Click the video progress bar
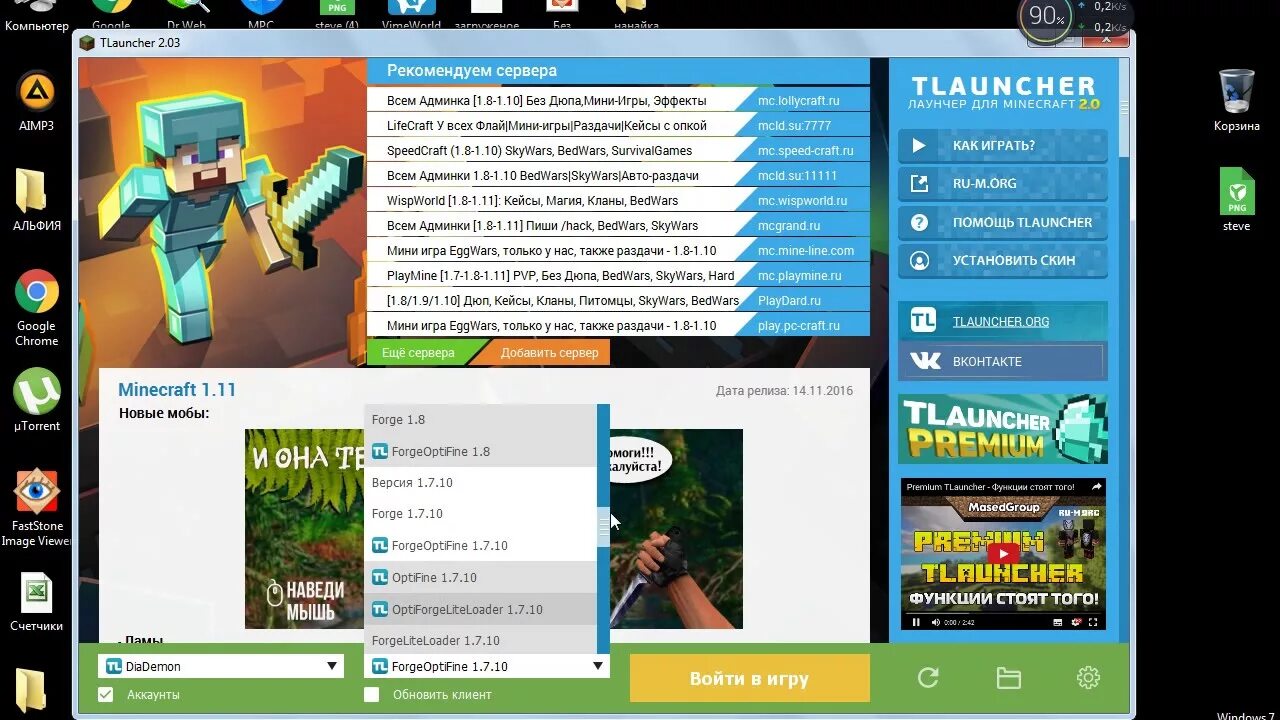This screenshot has height=720, width=1280. coord(1003,612)
